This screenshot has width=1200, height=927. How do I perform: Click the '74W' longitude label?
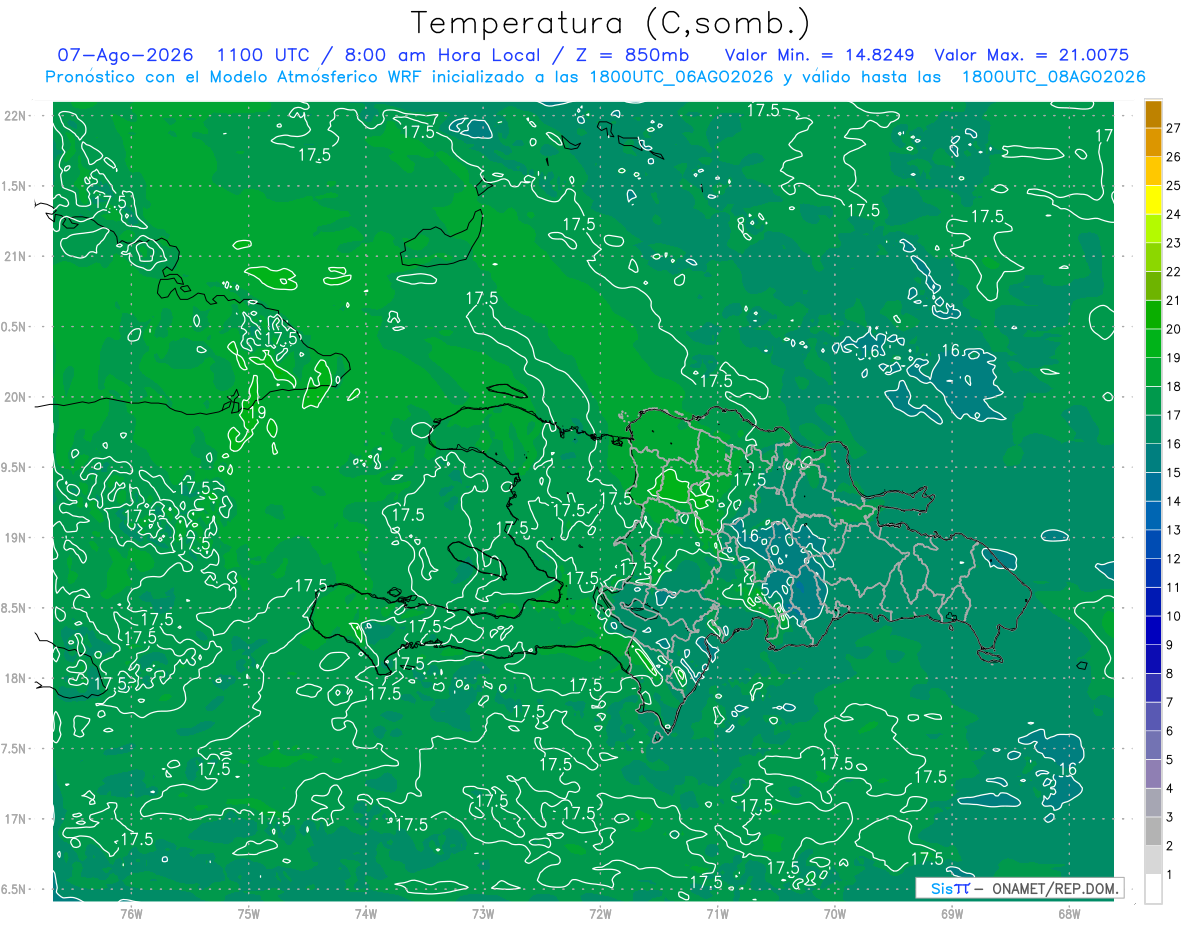click(366, 913)
